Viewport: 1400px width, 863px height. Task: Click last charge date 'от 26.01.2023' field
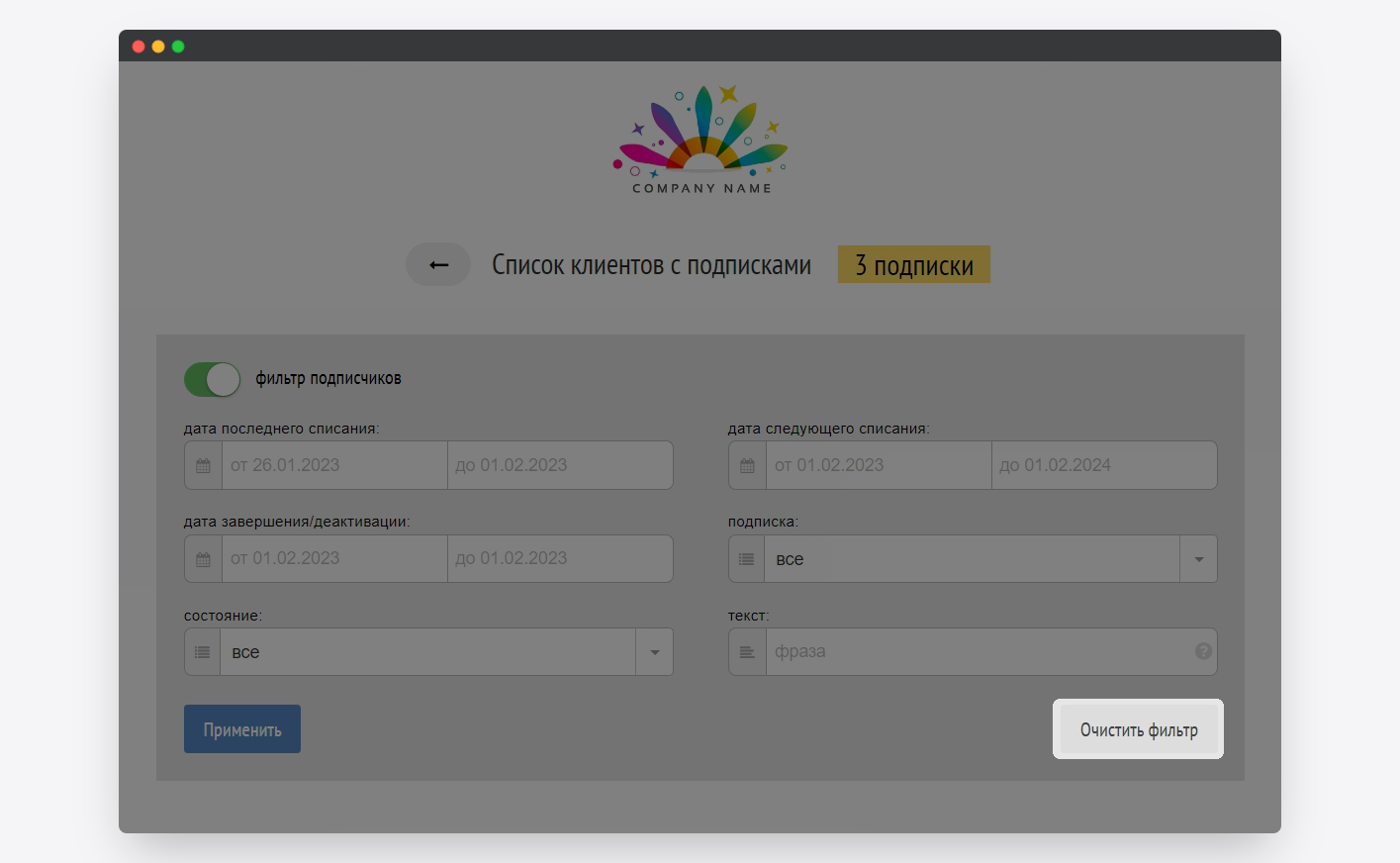pyautogui.click(x=334, y=465)
